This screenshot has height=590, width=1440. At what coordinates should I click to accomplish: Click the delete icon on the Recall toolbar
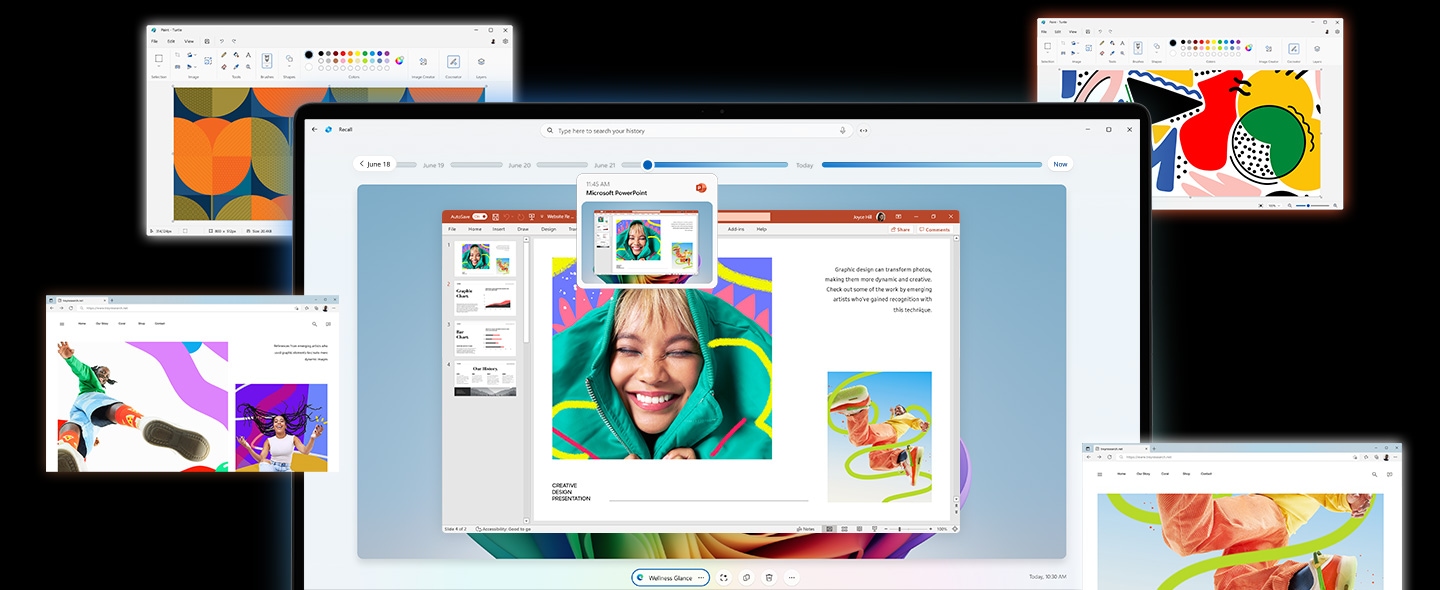point(768,577)
